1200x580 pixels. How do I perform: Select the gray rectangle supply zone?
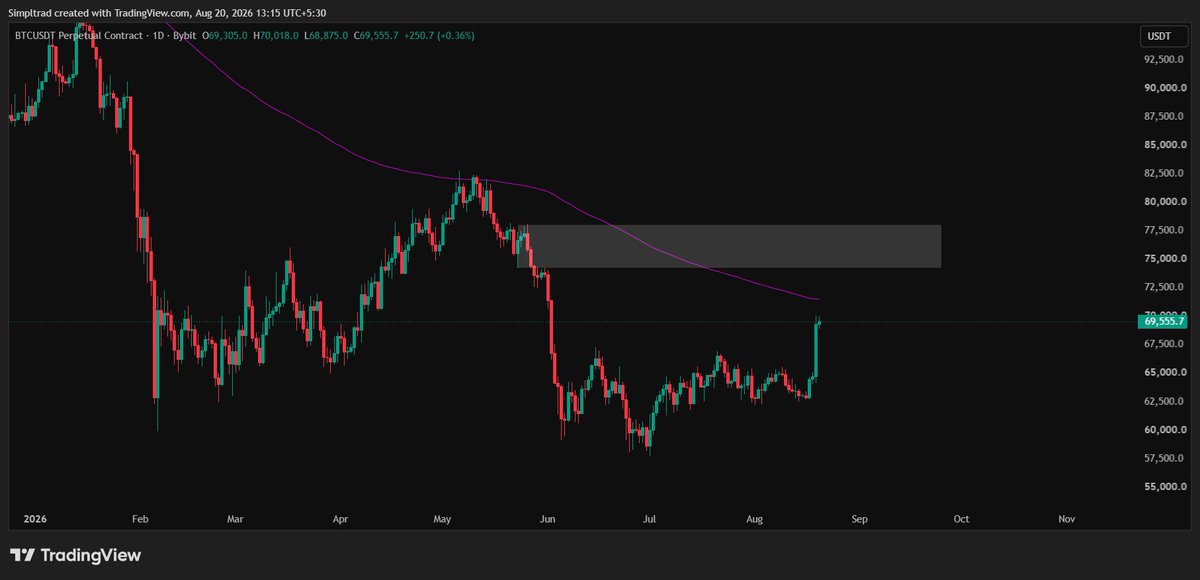[729, 246]
